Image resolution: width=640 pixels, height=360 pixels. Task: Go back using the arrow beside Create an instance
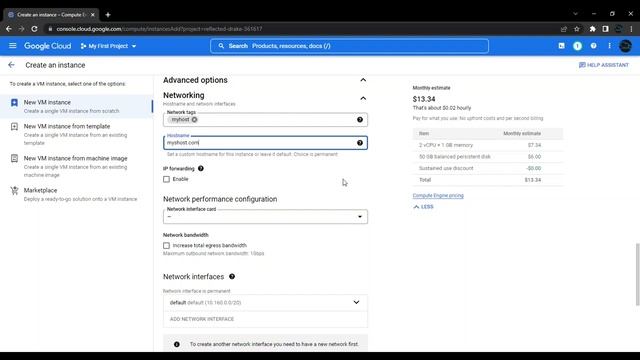point(11,65)
